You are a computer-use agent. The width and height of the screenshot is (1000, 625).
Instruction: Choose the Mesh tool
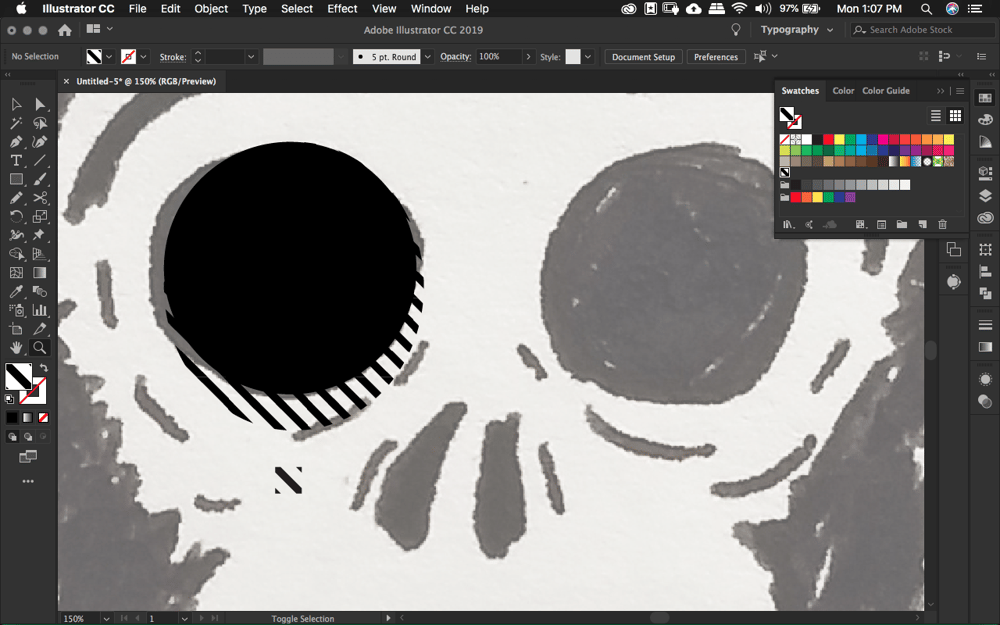pos(16,272)
